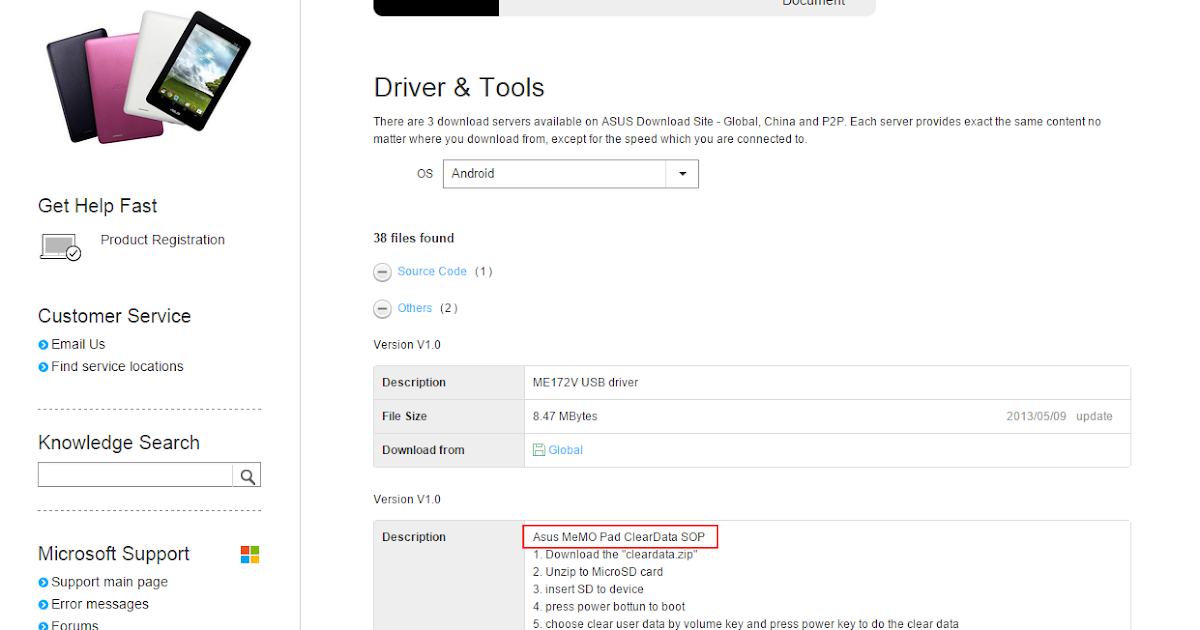Open Error messages link
The height and width of the screenshot is (630, 1200).
100,604
